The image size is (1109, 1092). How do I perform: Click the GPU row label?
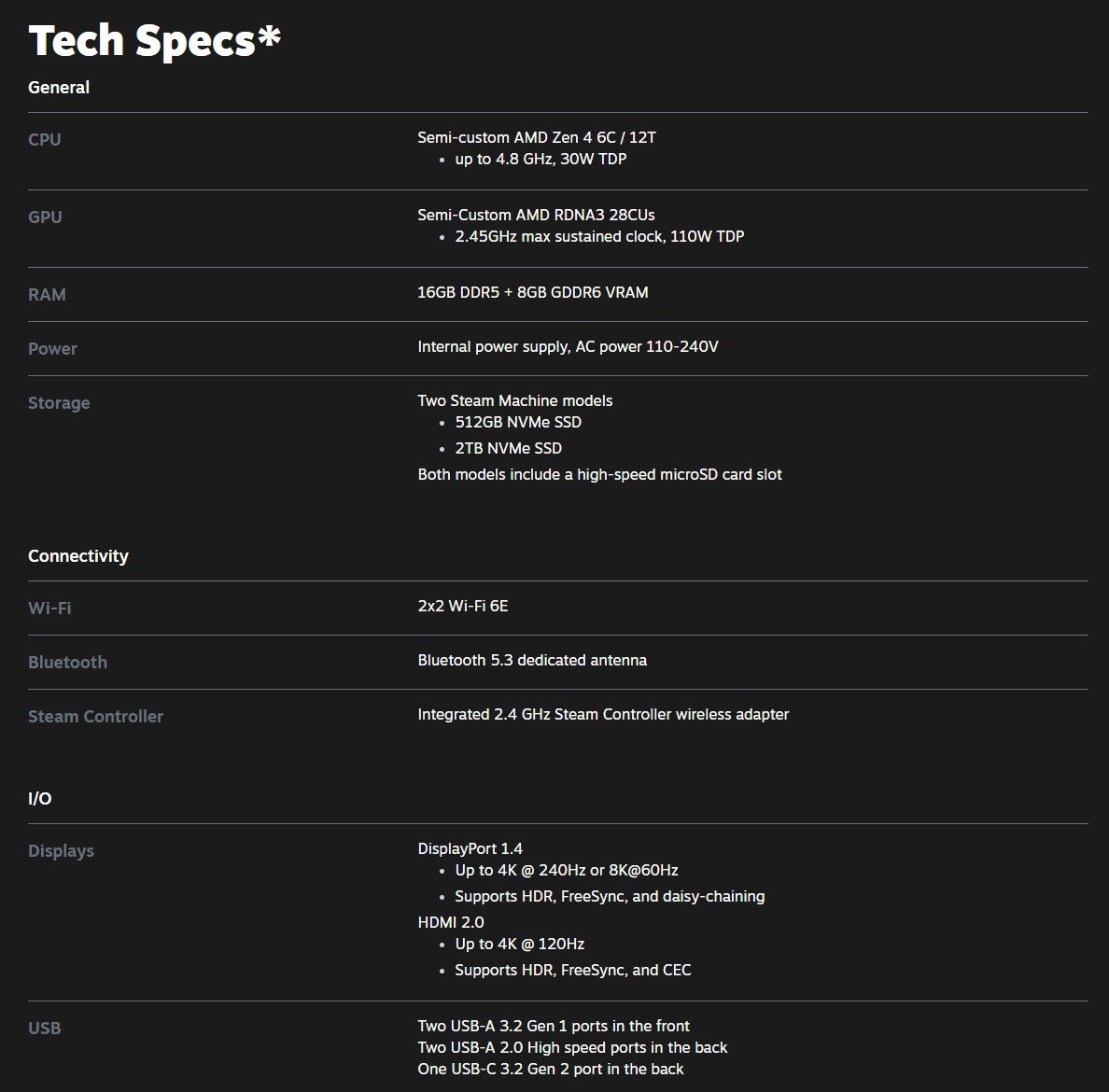45,217
